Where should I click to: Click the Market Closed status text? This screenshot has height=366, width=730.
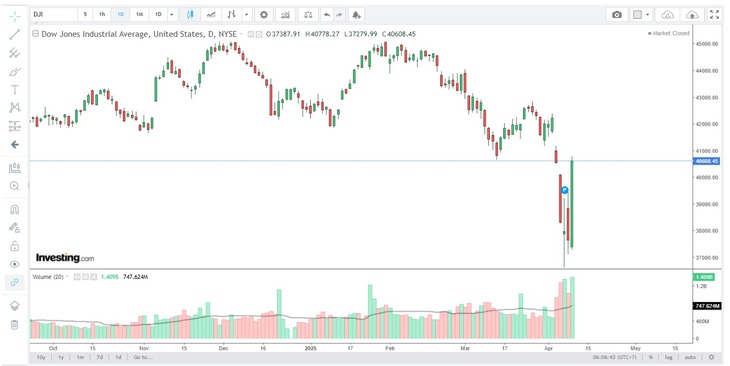(671, 34)
